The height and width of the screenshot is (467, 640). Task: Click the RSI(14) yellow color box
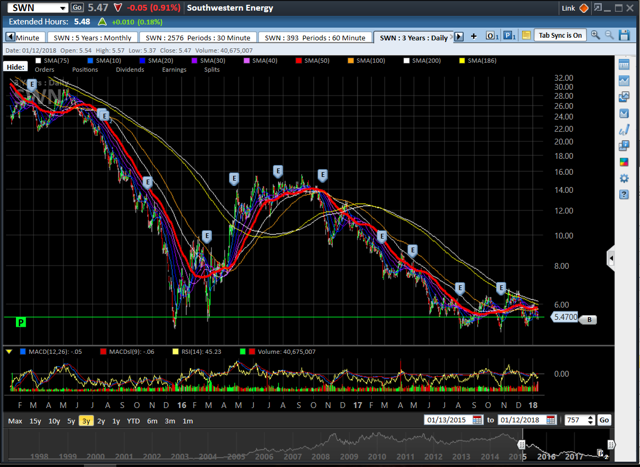(x=176, y=351)
